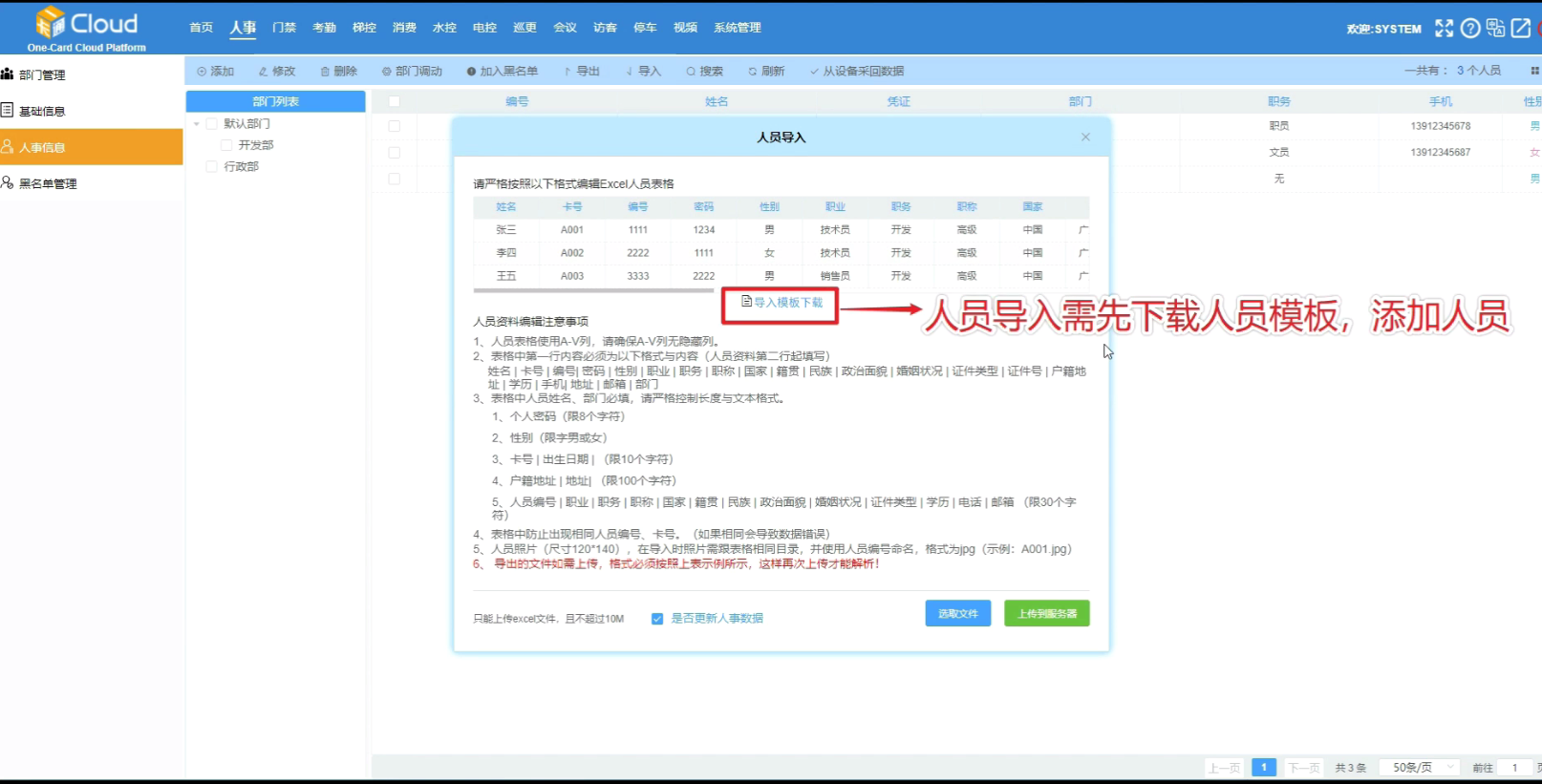Open the 访客 top menu
Image resolution: width=1542 pixels, height=784 pixels.
click(x=605, y=28)
